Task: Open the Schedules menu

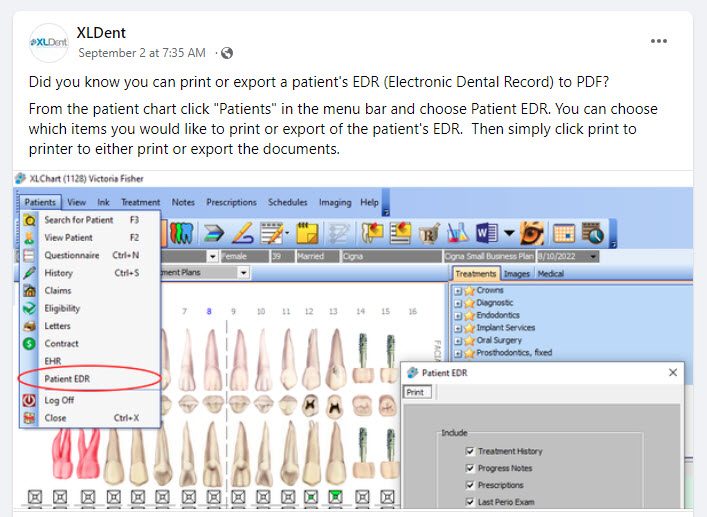Action: tap(288, 202)
